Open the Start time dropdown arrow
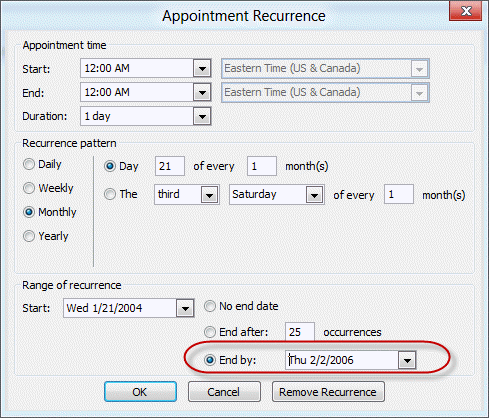The image size is (489, 418). point(202,69)
